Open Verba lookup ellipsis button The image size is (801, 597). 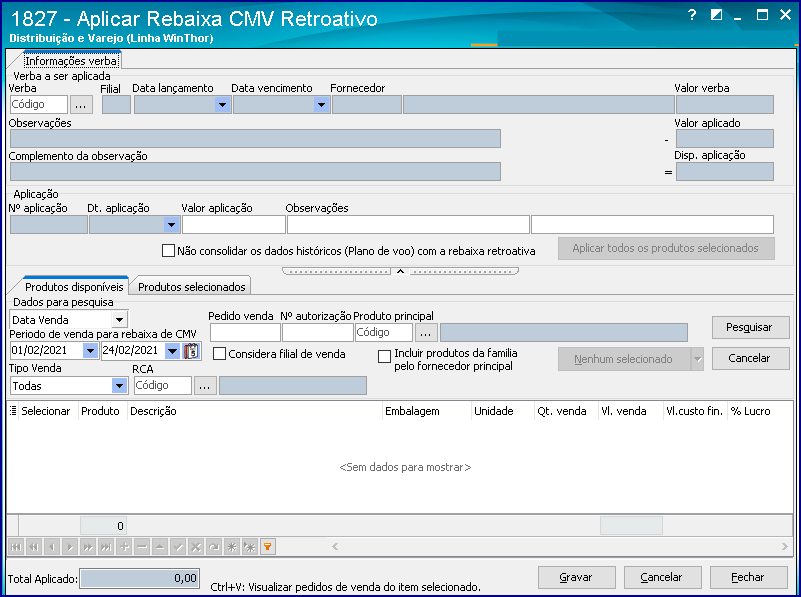[x=81, y=105]
